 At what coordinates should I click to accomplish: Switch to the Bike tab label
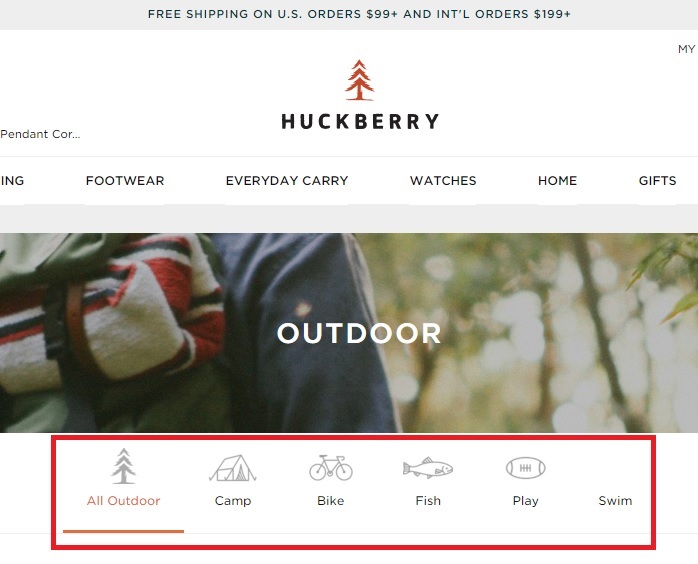point(331,501)
